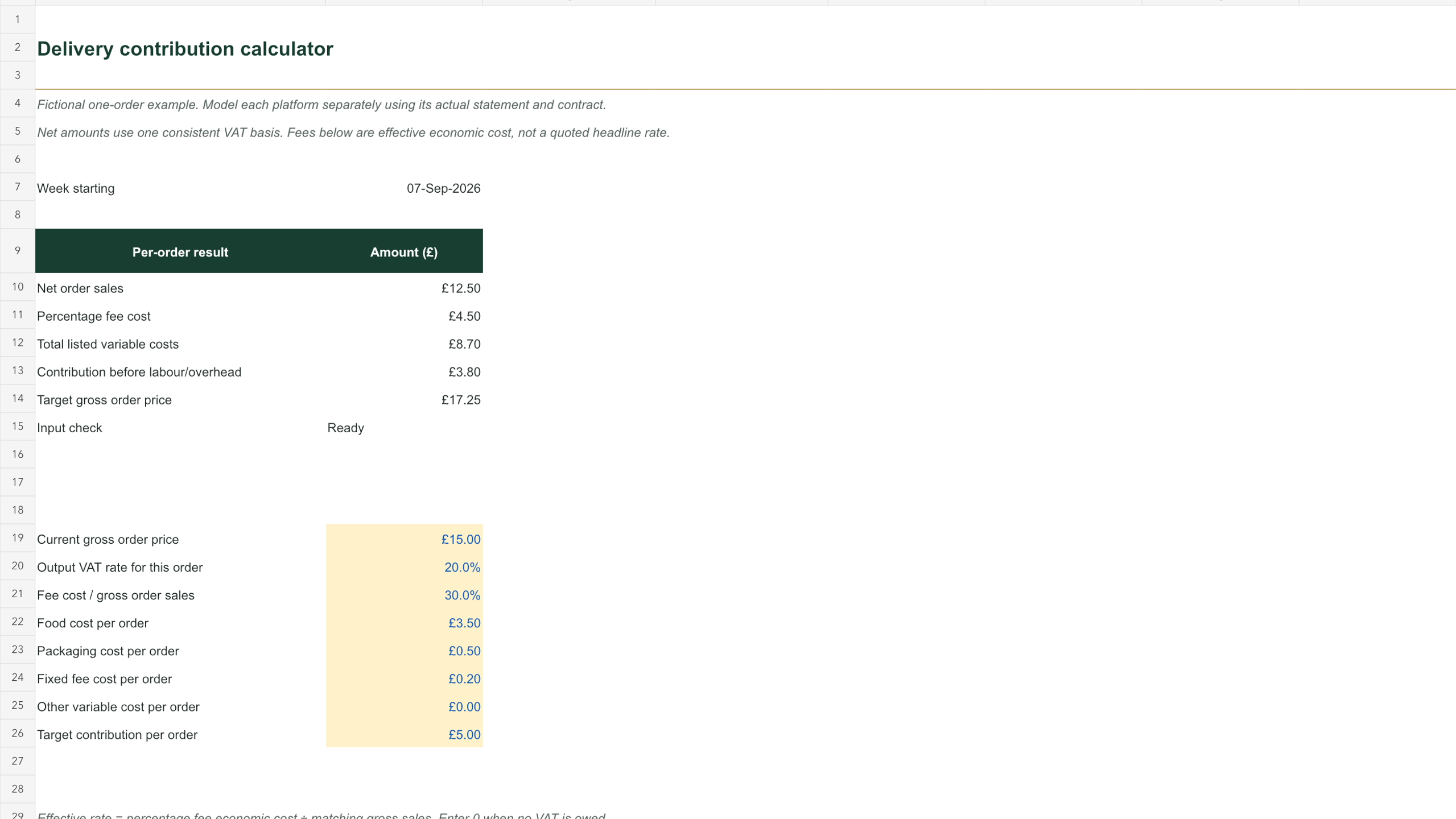Edit Packaging cost per order input £0.50
Image resolution: width=1456 pixels, height=819 pixels.
coord(404,651)
